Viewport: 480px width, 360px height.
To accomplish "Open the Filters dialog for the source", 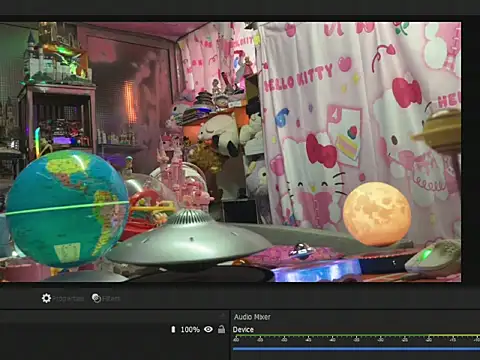I will [96, 298].
